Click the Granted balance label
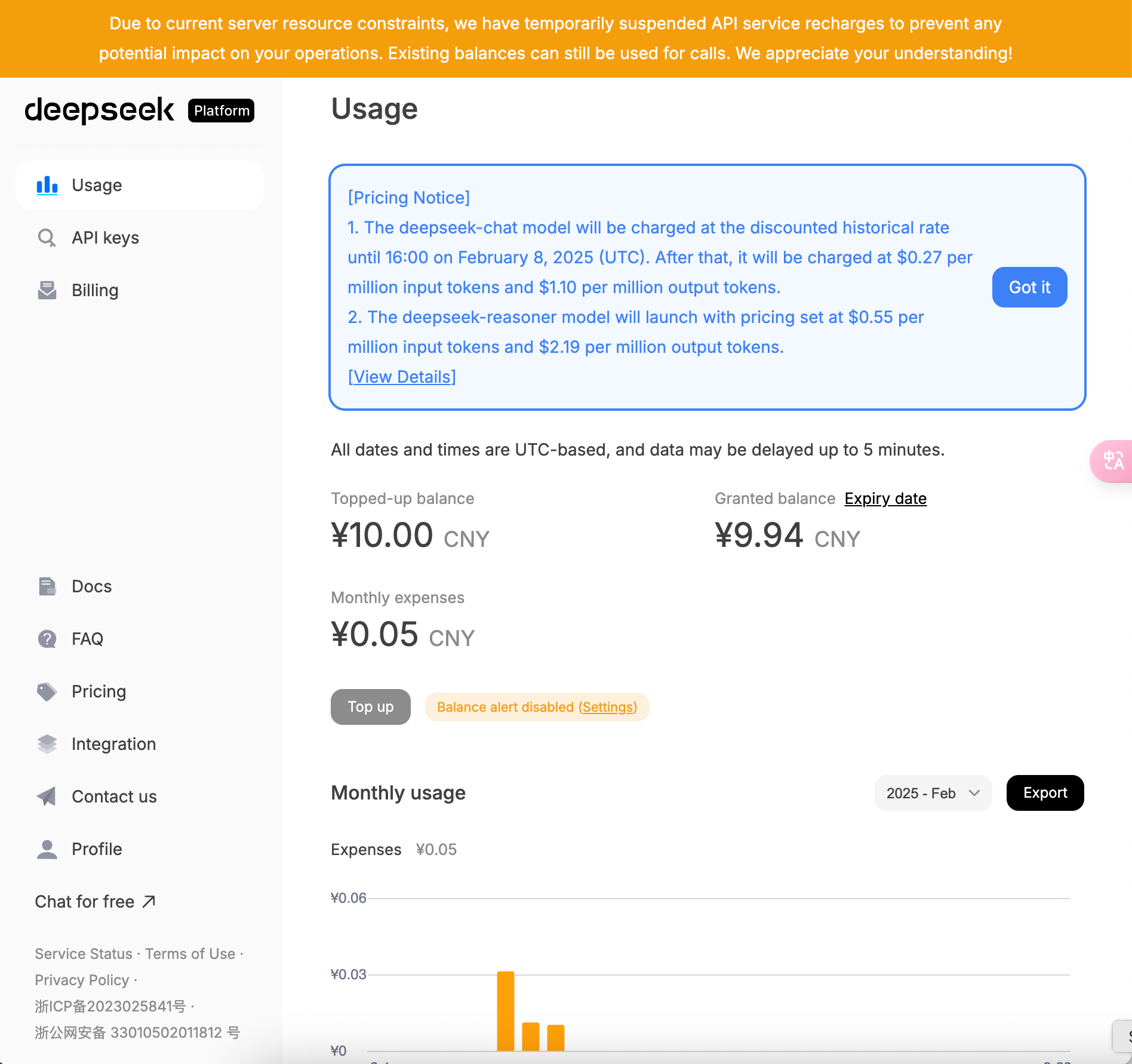The width and height of the screenshot is (1132, 1064). tap(775, 499)
